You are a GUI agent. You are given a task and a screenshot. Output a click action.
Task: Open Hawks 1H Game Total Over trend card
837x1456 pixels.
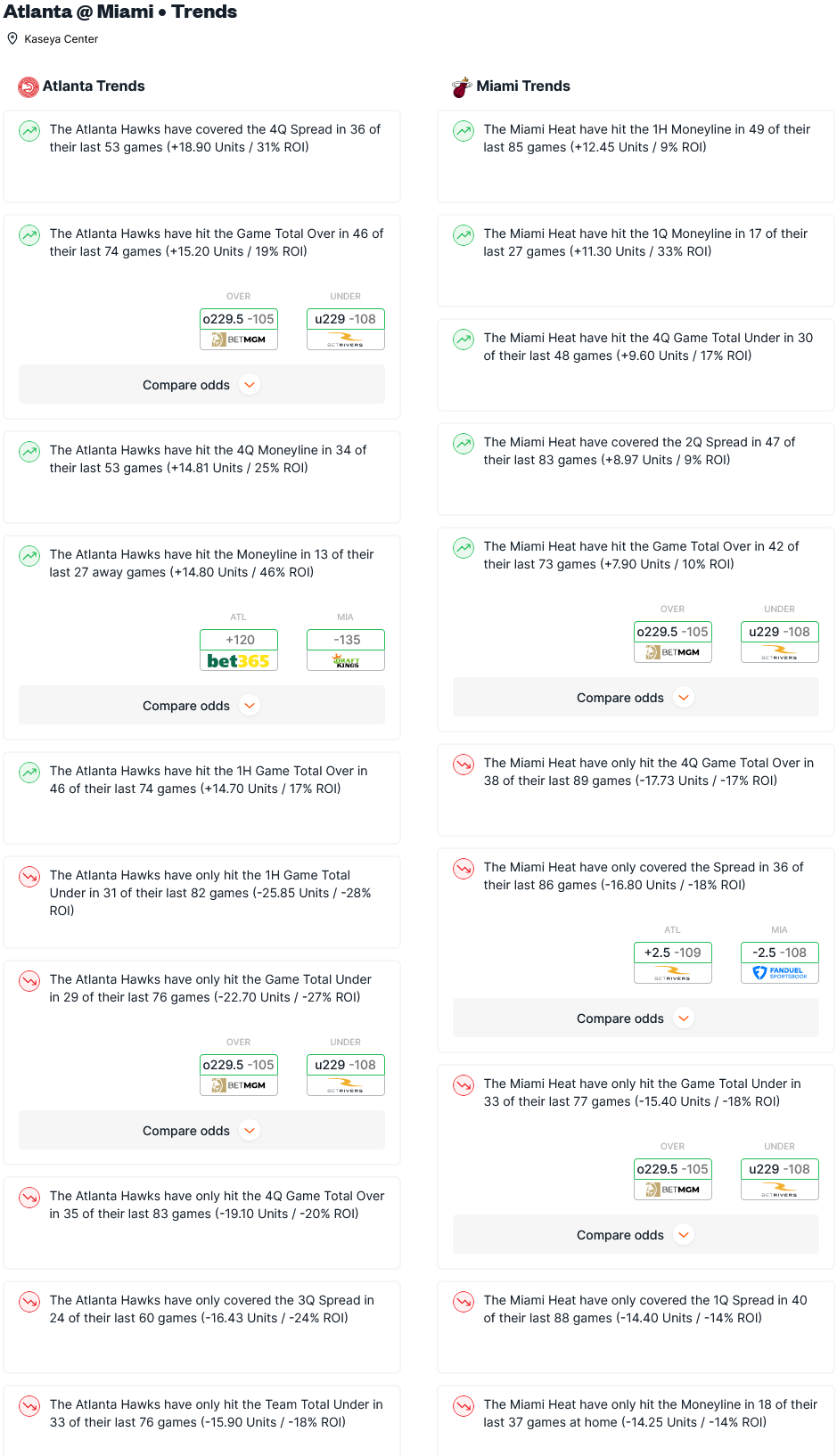201,798
